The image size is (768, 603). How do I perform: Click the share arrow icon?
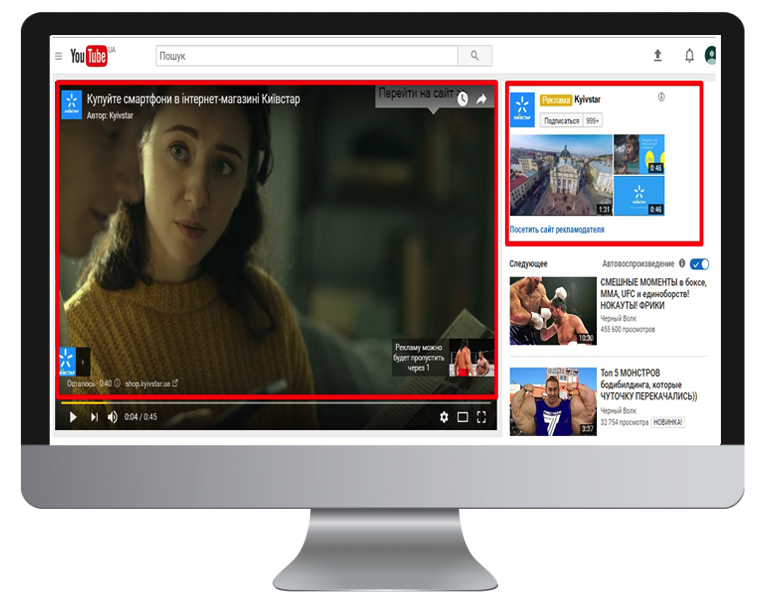pos(481,99)
